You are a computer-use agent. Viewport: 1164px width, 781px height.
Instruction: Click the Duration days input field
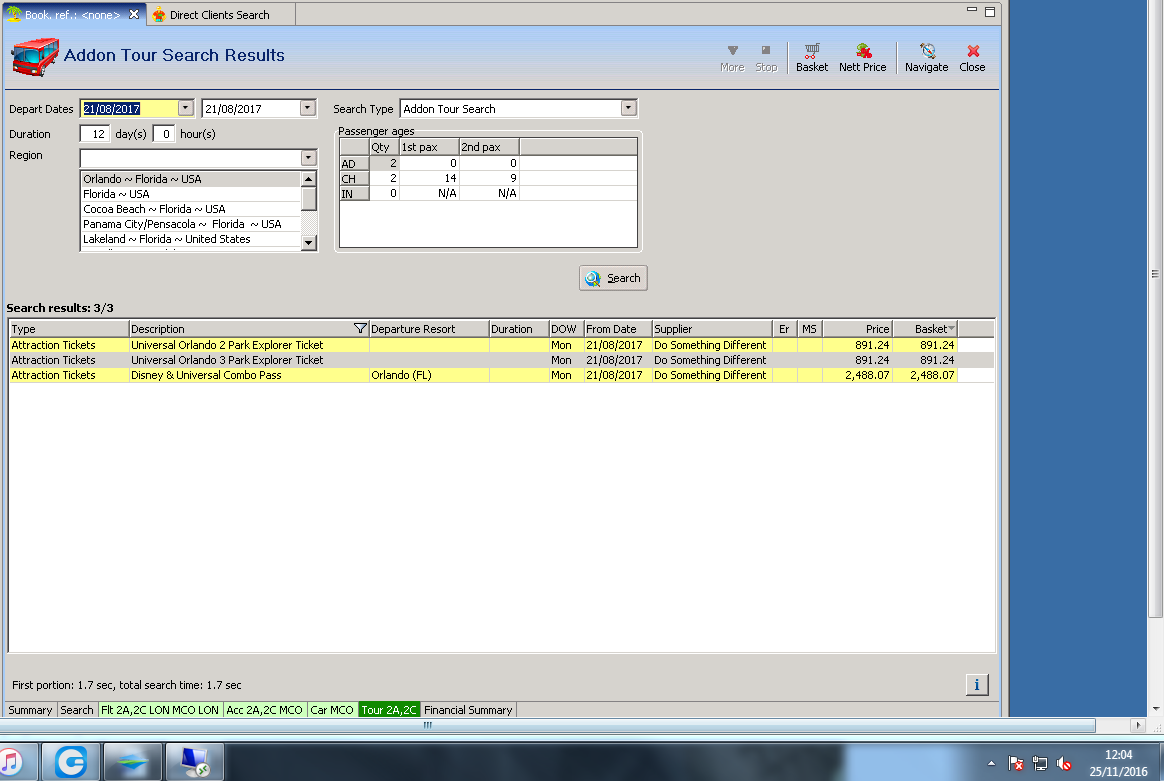(95, 134)
